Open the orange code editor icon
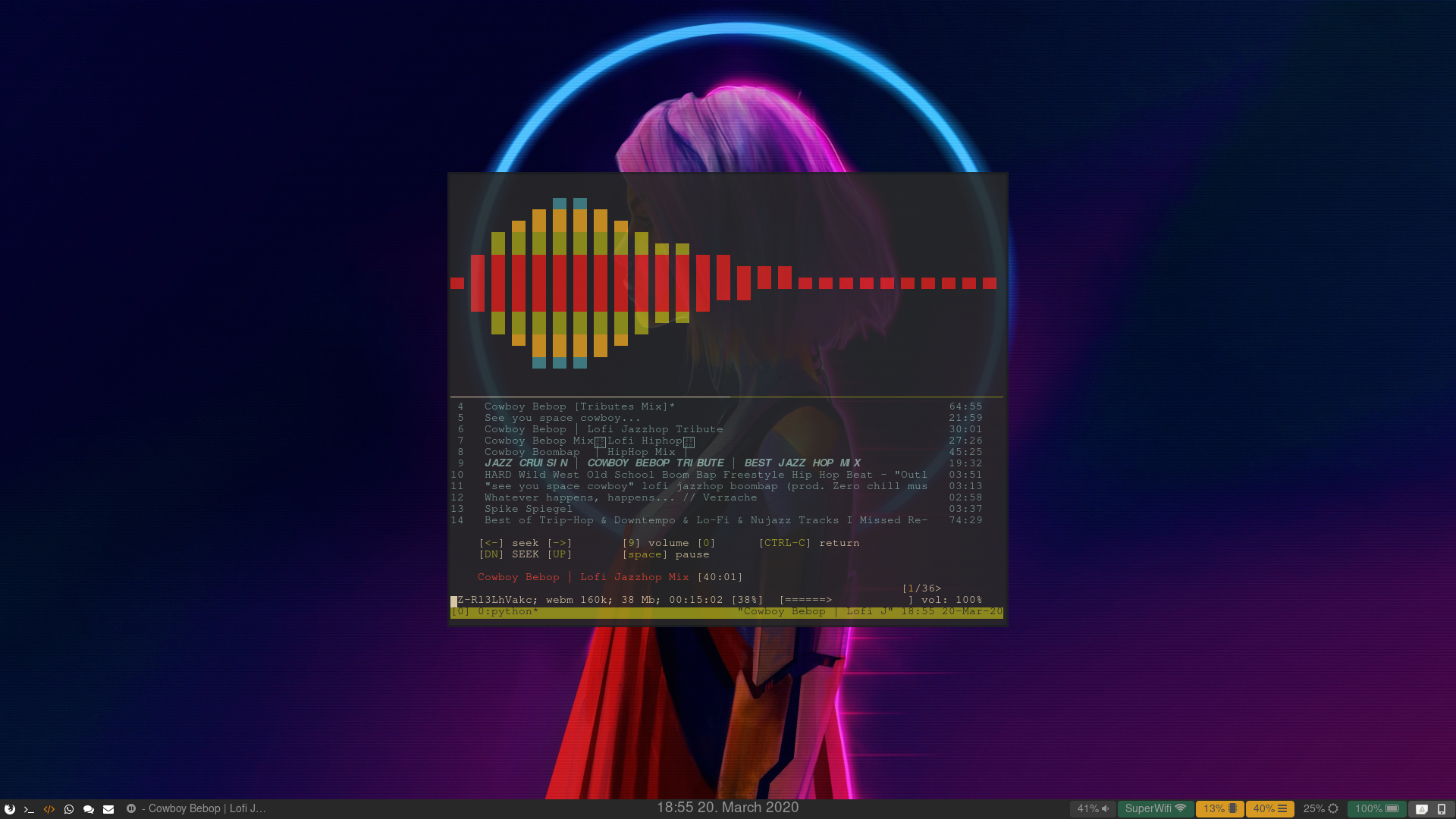This screenshot has width=1456, height=819. click(x=49, y=809)
